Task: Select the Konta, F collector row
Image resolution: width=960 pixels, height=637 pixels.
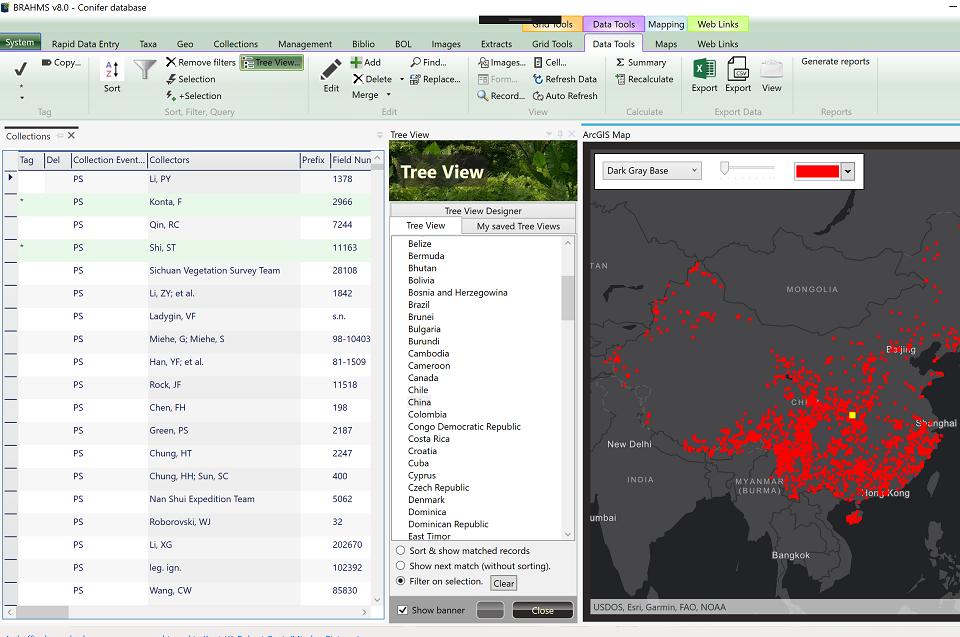Action: (x=195, y=202)
